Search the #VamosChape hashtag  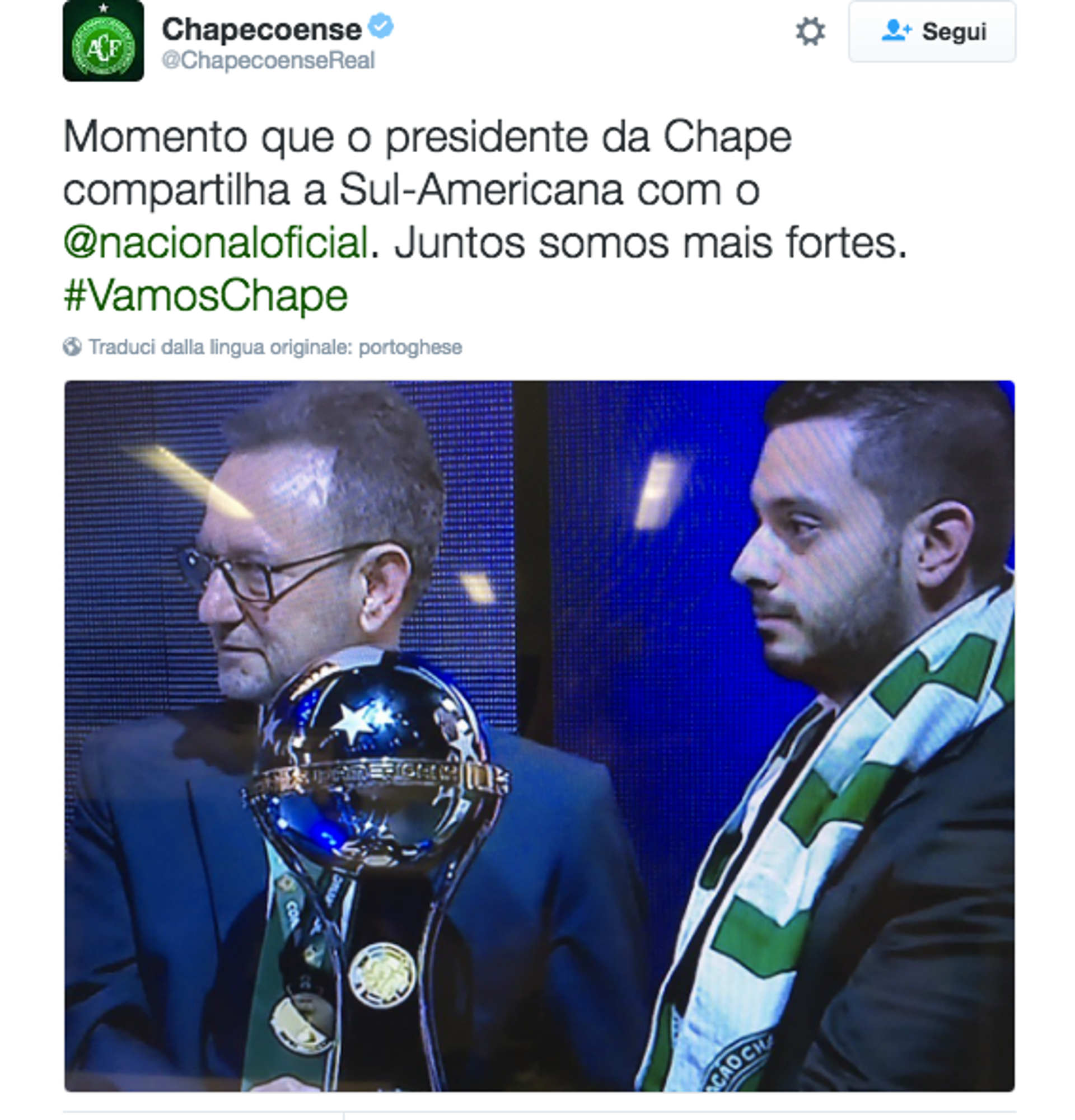205,296
